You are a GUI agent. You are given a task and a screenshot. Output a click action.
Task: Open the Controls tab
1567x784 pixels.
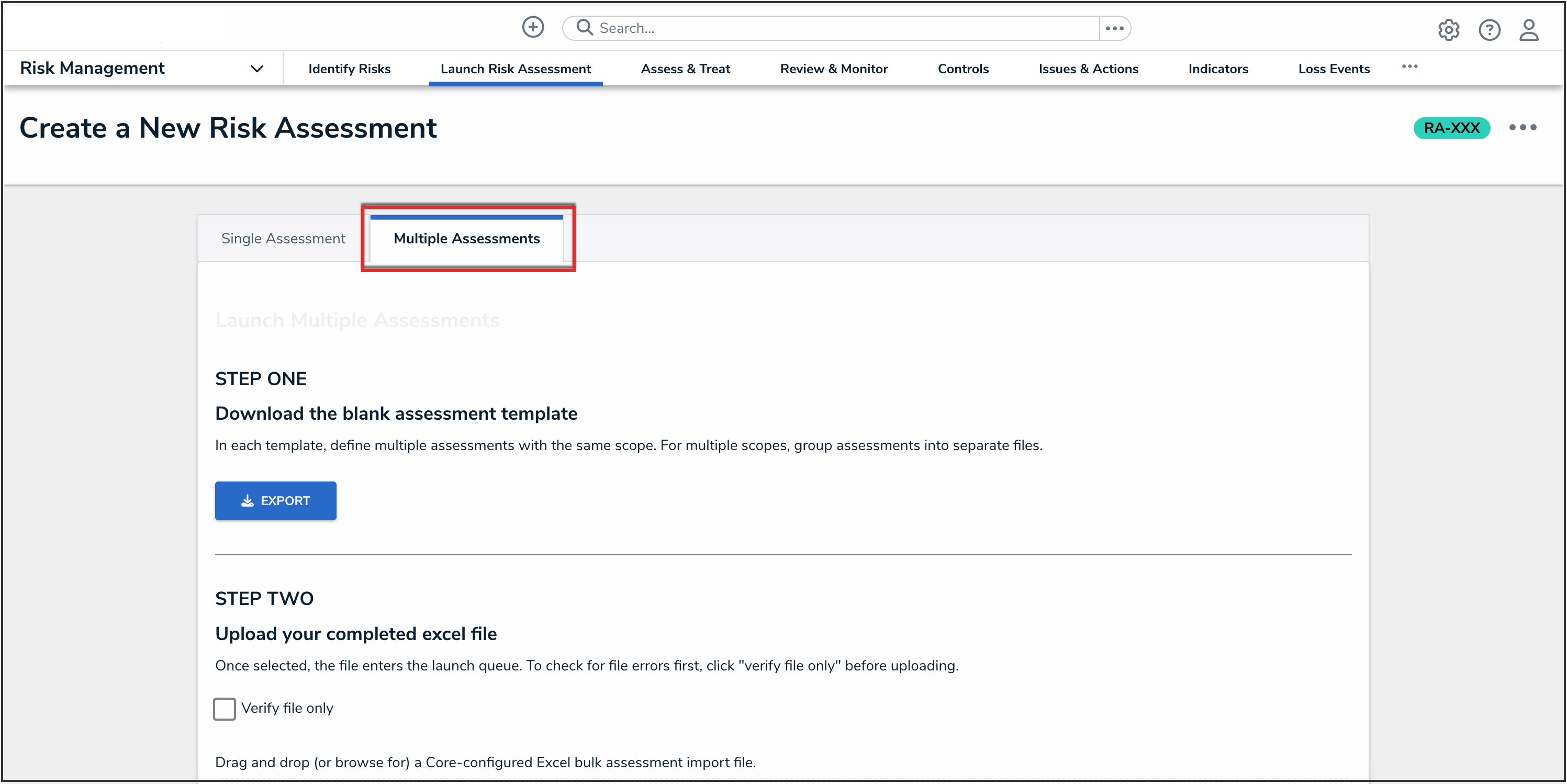[963, 69]
